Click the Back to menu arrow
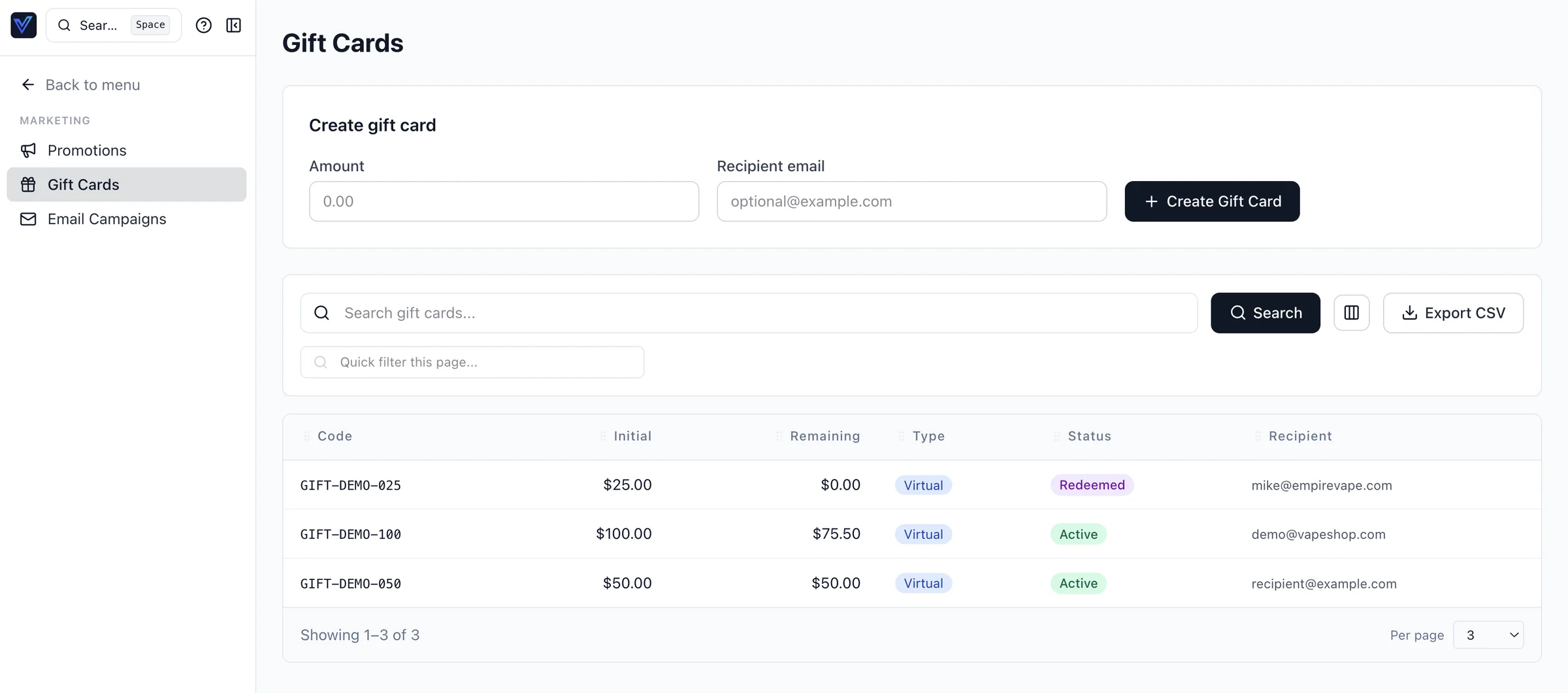The height and width of the screenshot is (693, 1568). [x=27, y=84]
